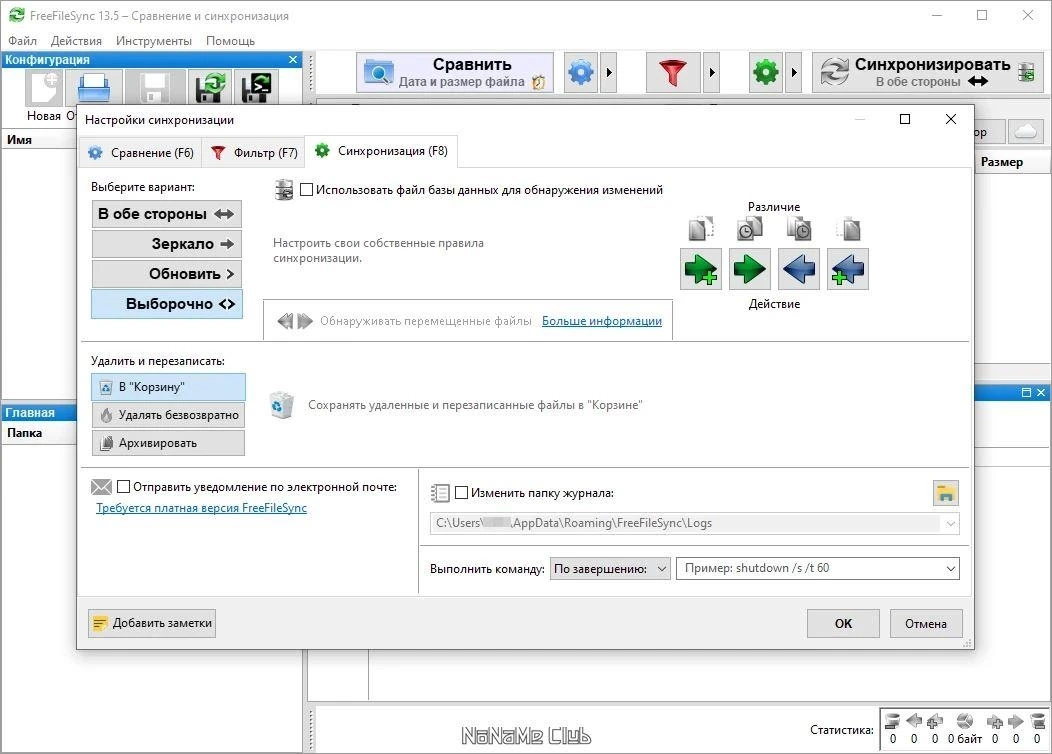Toggle right-only file action arrow
This screenshot has width=1052, height=754.
847,269
